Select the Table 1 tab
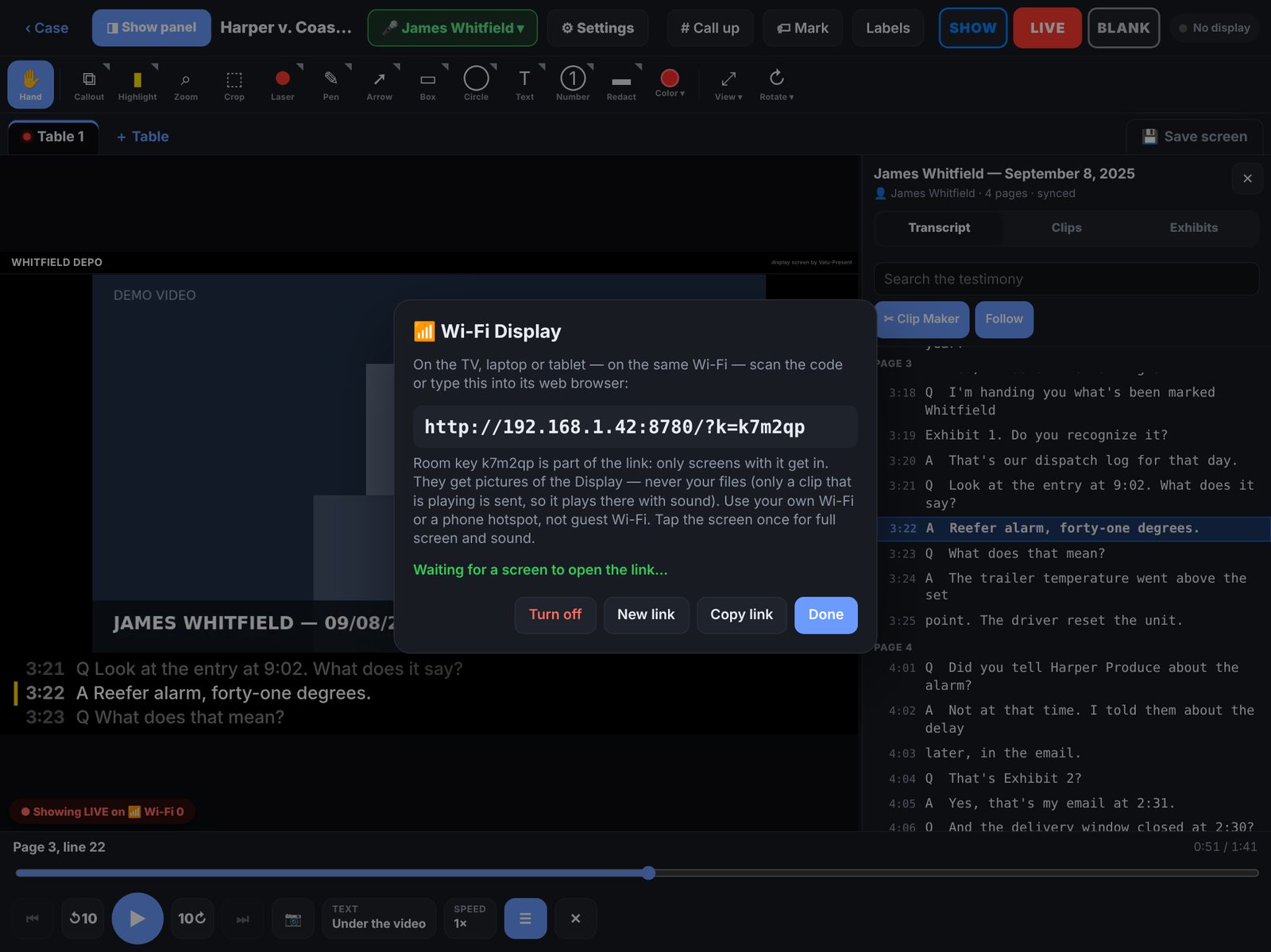This screenshot has width=1271, height=952. (x=53, y=137)
